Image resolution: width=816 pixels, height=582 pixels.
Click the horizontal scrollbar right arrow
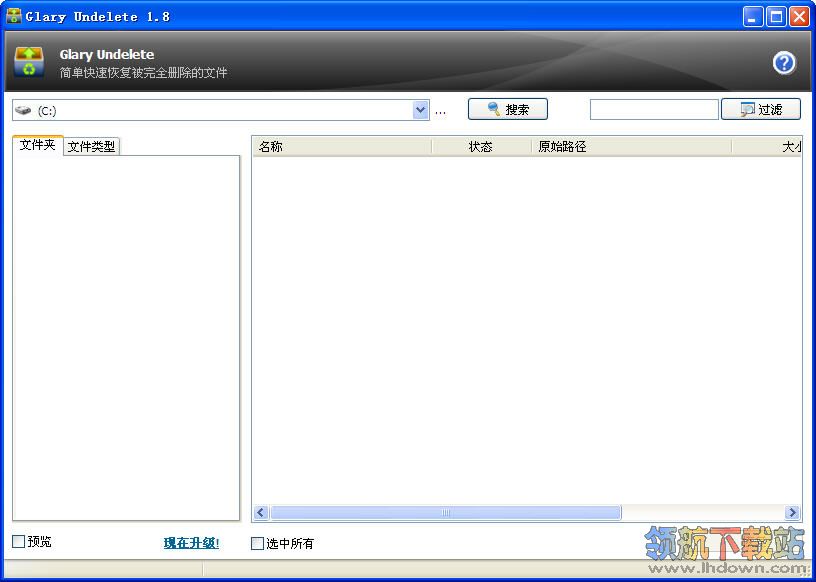pyautogui.click(x=792, y=513)
